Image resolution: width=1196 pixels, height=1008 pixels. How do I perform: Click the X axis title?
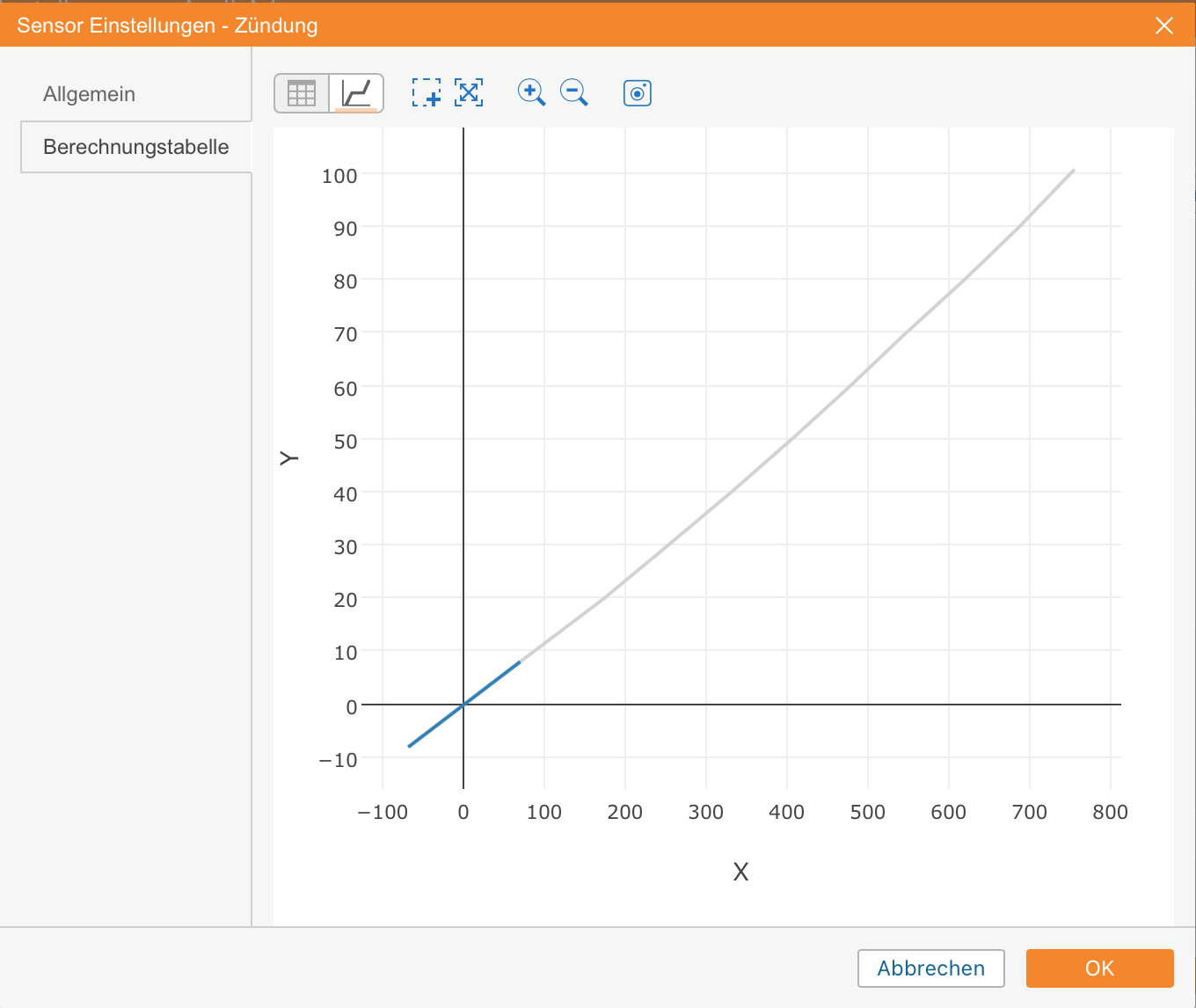coord(740,872)
